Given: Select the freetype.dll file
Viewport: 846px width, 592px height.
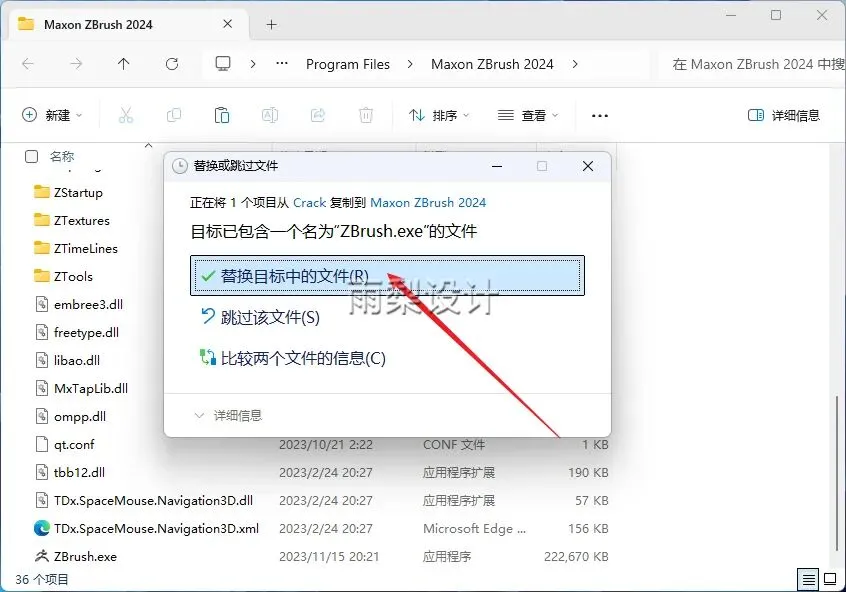Looking at the screenshot, I should pyautogui.click(x=86, y=332).
